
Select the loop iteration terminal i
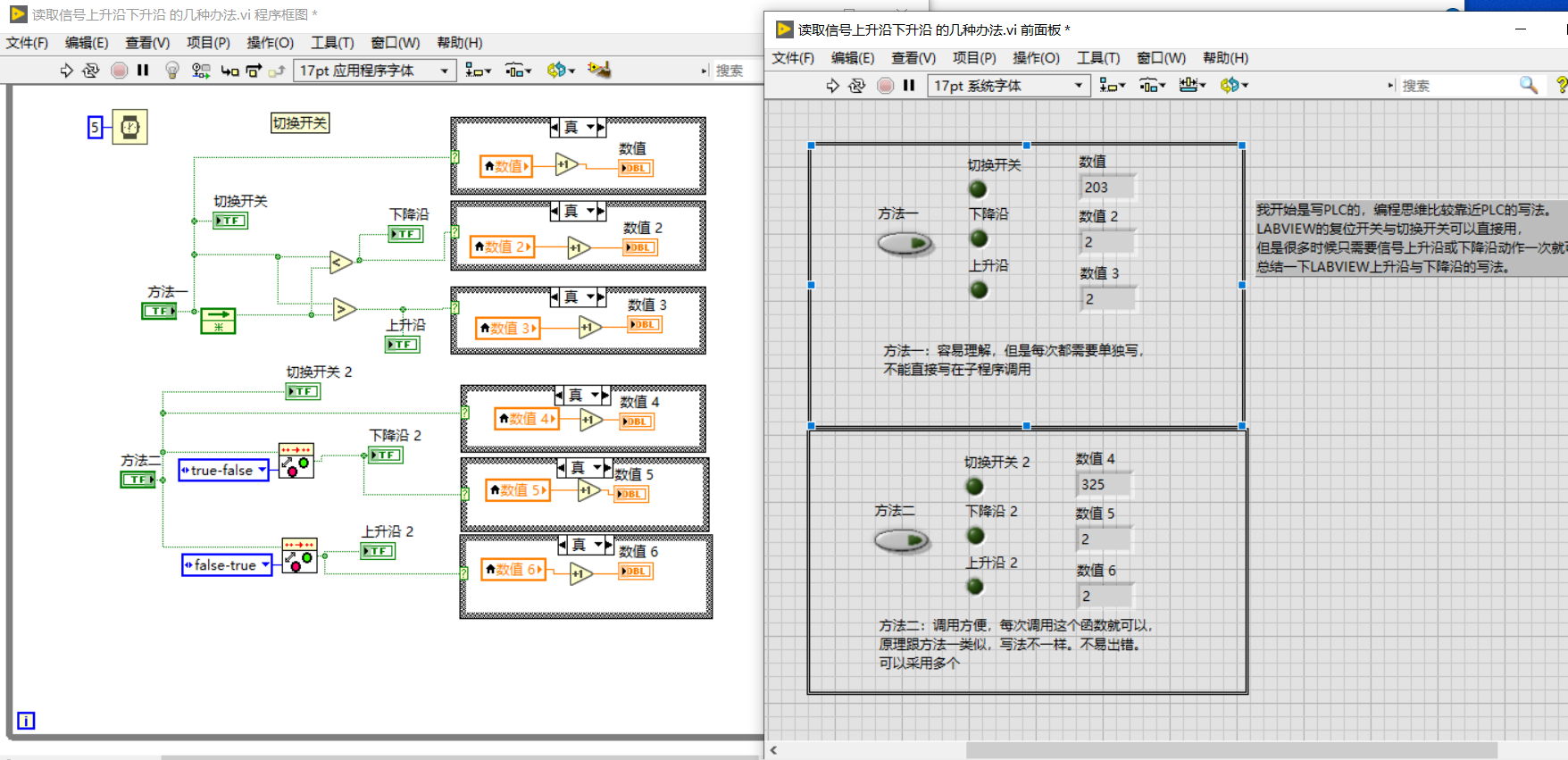tap(26, 721)
